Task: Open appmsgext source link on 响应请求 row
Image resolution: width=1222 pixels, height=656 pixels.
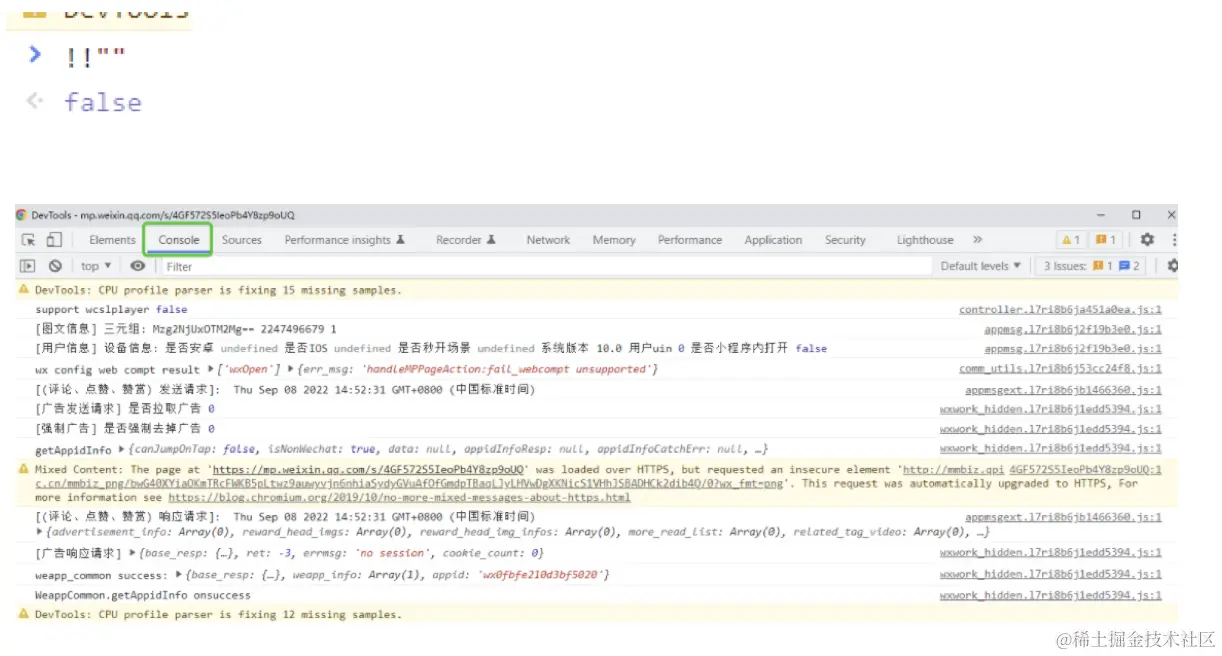Action: pyautogui.click(x=1063, y=518)
